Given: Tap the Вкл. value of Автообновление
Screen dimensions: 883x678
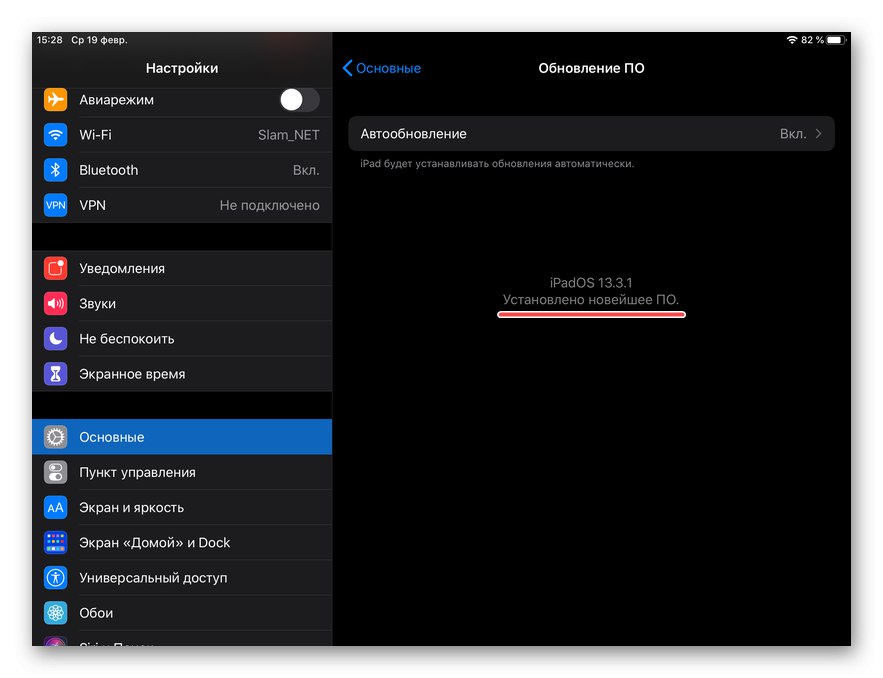Looking at the screenshot, I should pyautogui.click(x=793, y=134).
